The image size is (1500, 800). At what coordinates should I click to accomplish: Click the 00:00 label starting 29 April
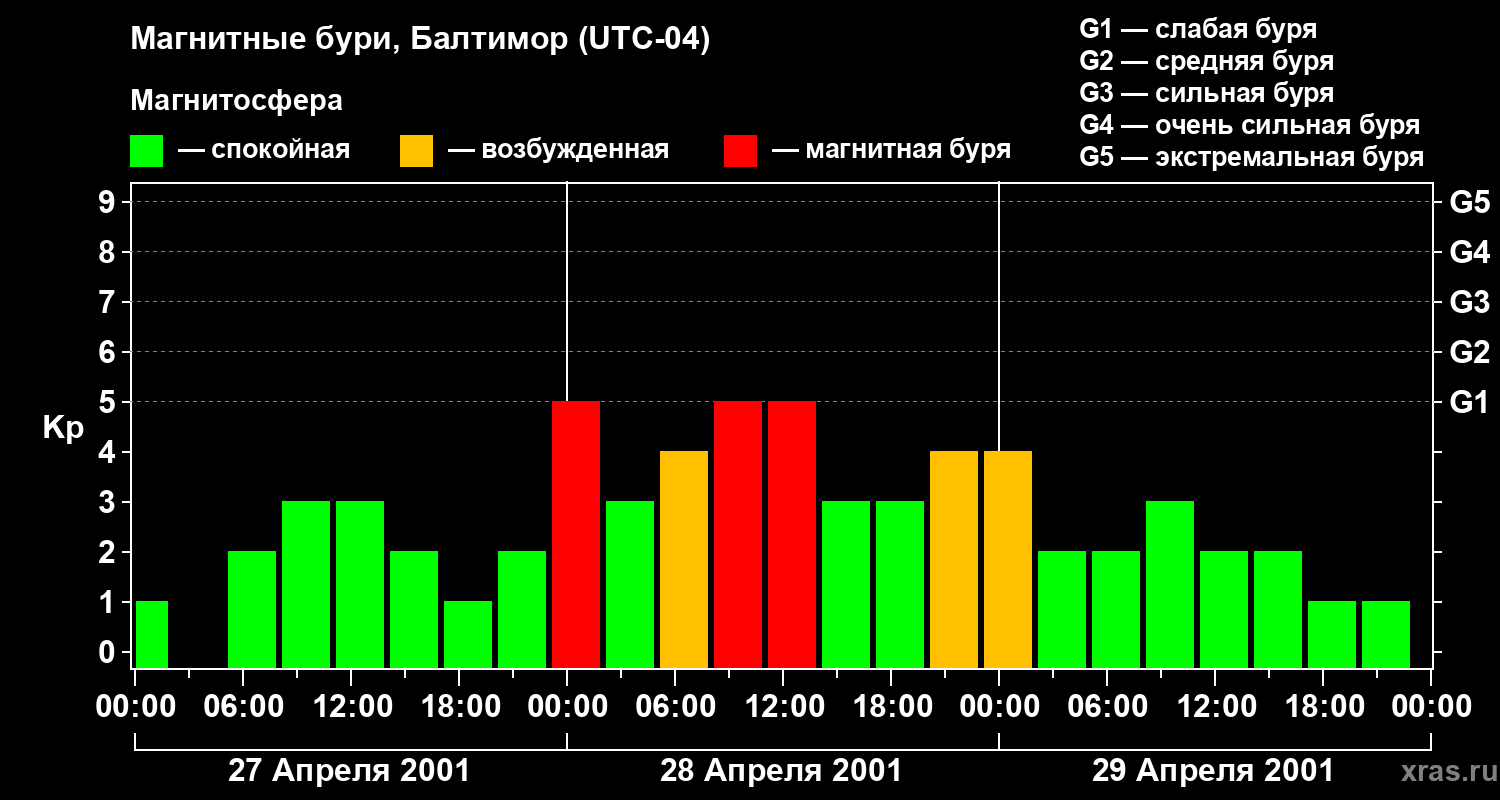tap(999, 707)
